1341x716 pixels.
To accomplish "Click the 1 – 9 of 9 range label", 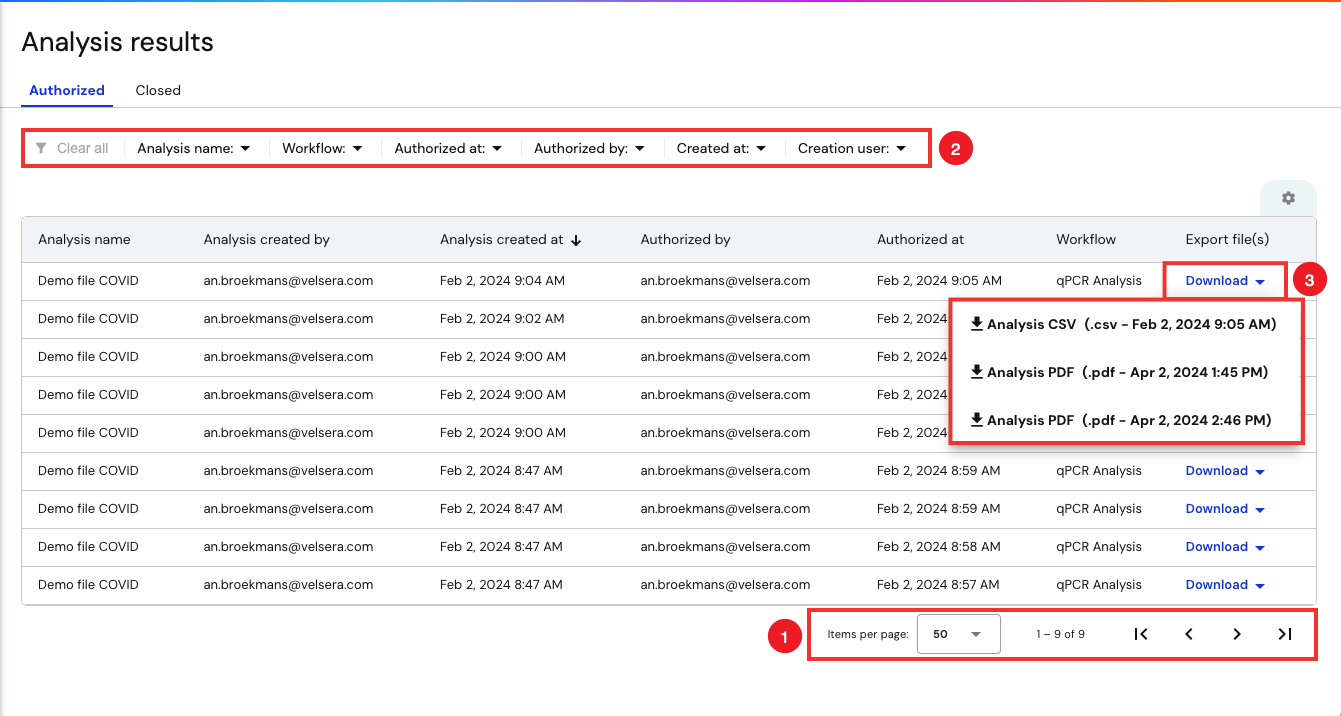I will coord(1060,634).
